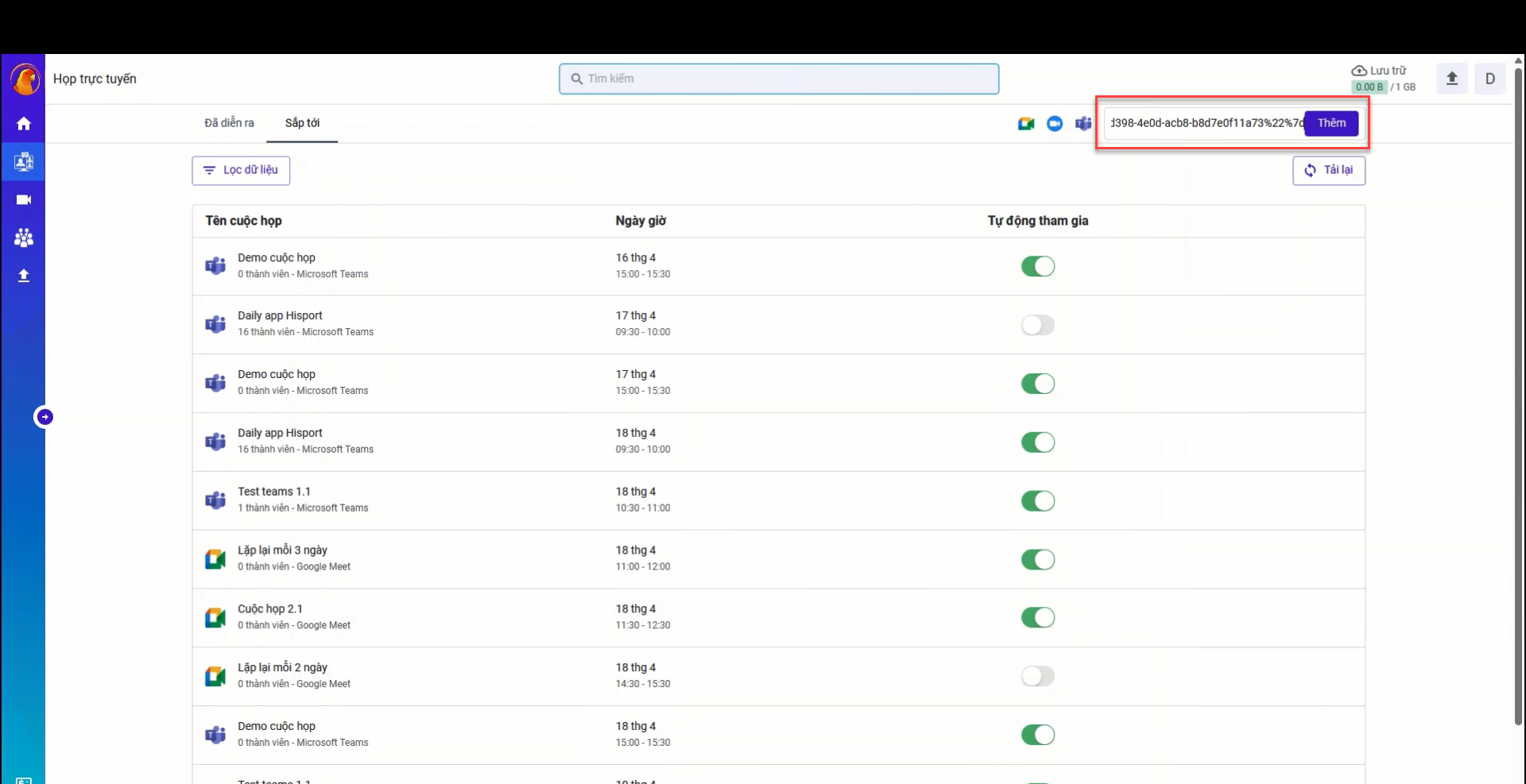The height and width of the screenshot is (784, 1526).
Task: Click the vertical scrollbar on the right
Action: (x=1518, y=397)
